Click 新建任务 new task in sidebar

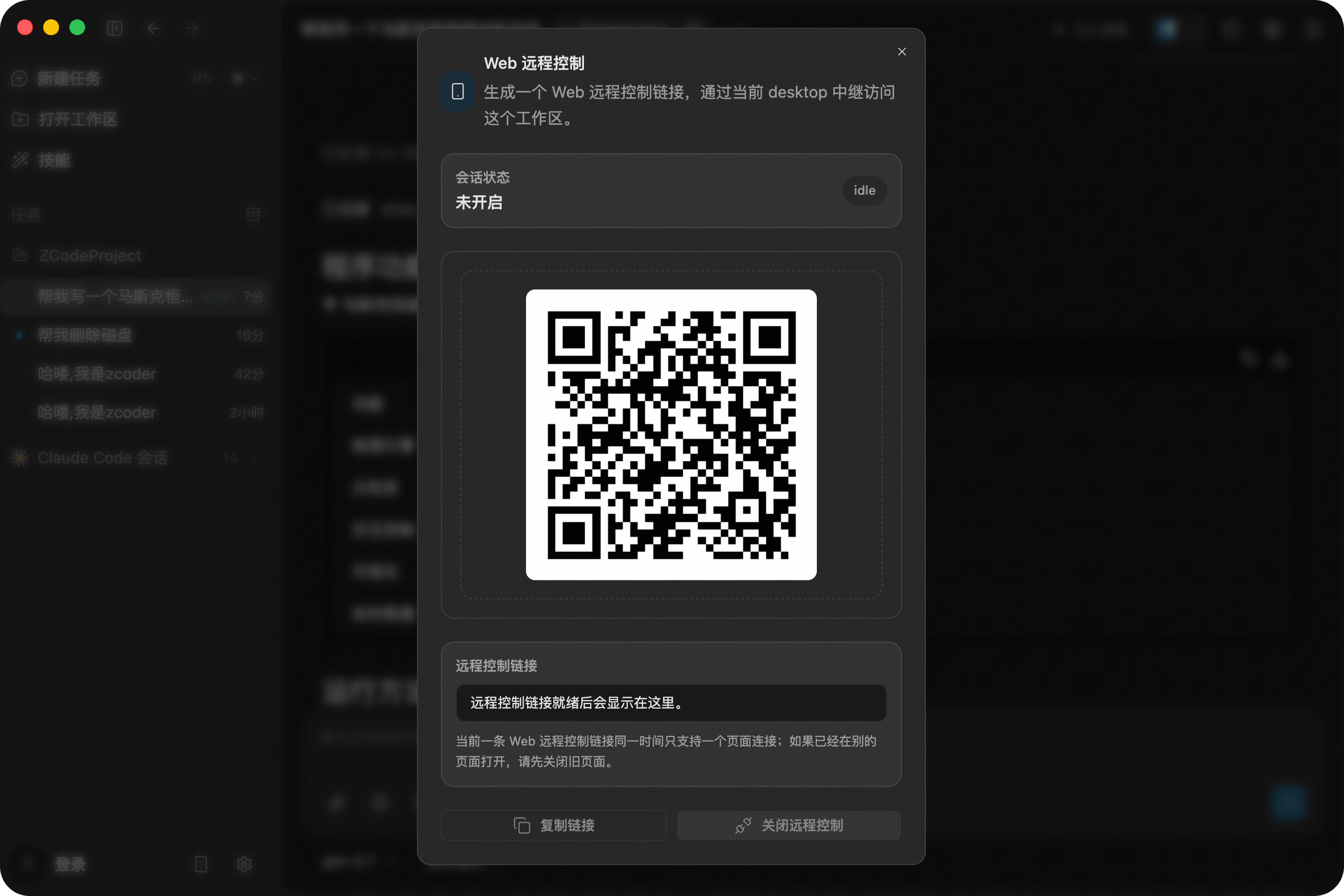[69, 78]
